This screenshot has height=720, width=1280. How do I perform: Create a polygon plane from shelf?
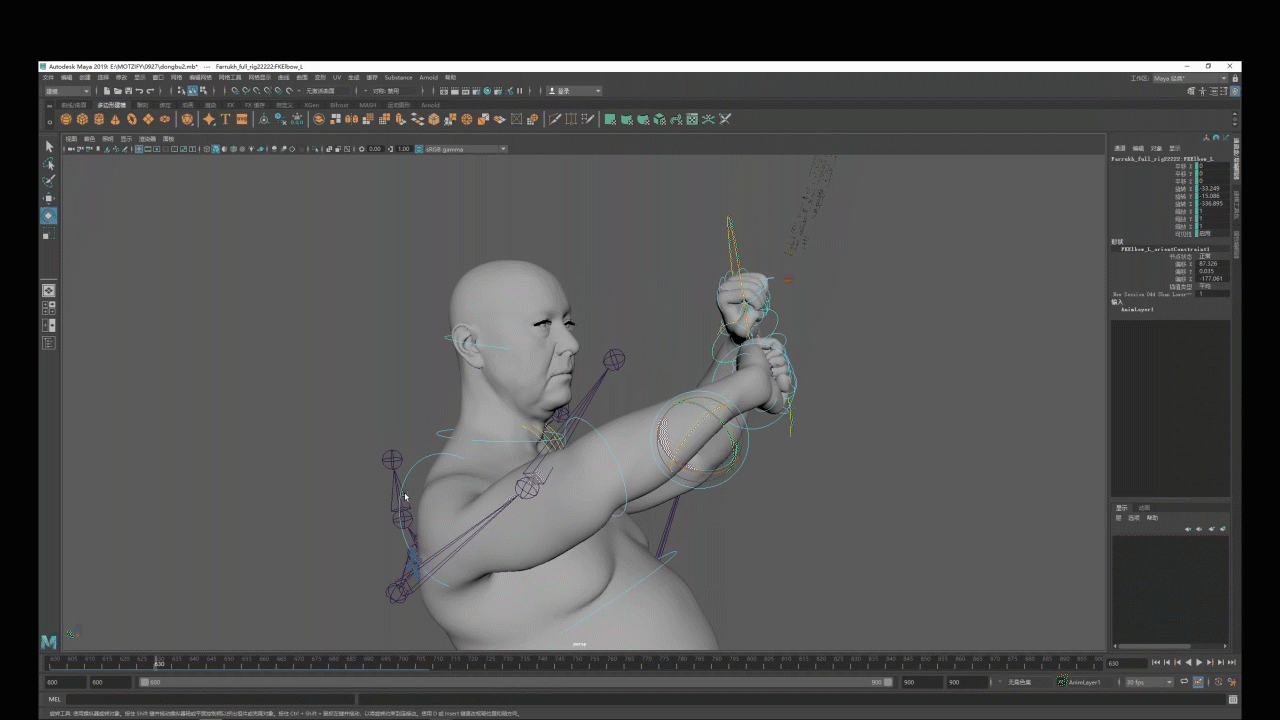pos(148,119)
